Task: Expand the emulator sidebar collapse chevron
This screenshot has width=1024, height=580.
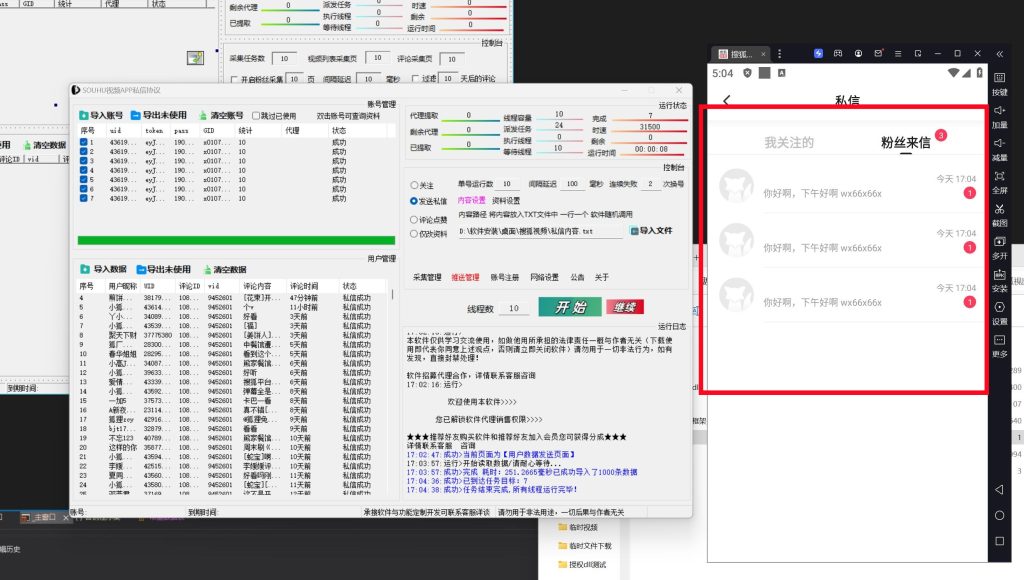Action: click(999, 53)
